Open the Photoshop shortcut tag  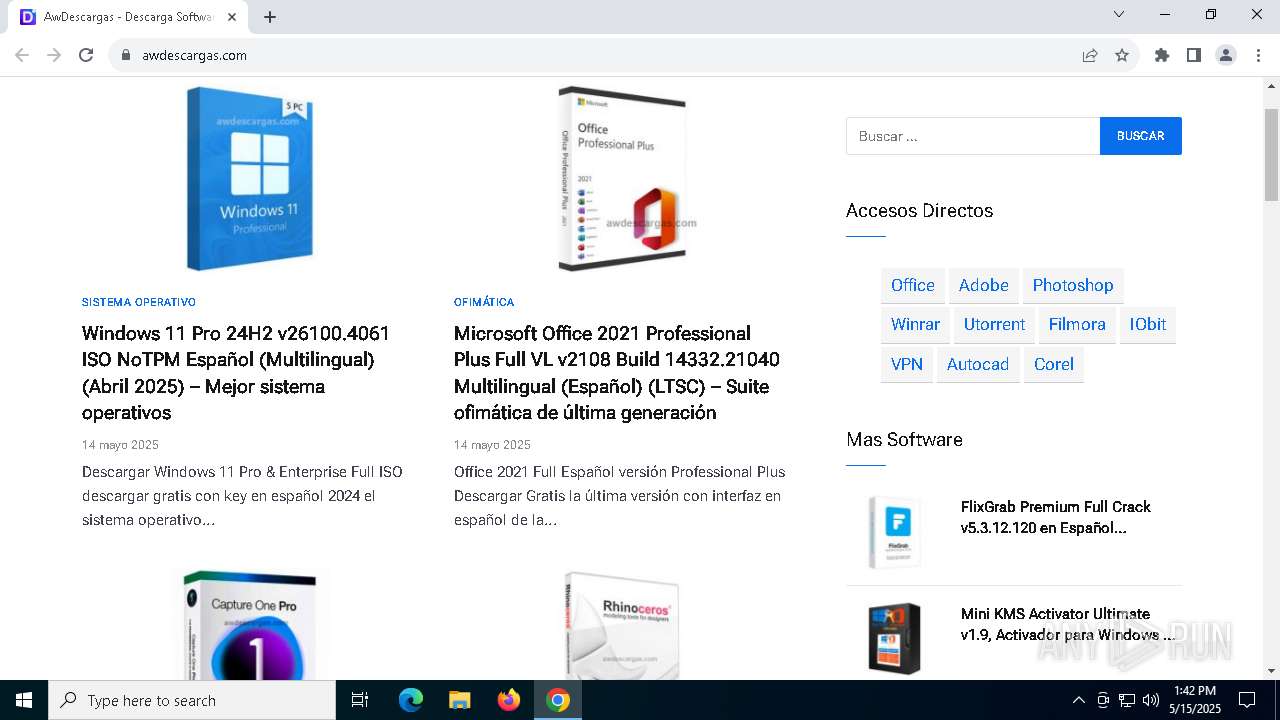click(x=1073, y=285)
